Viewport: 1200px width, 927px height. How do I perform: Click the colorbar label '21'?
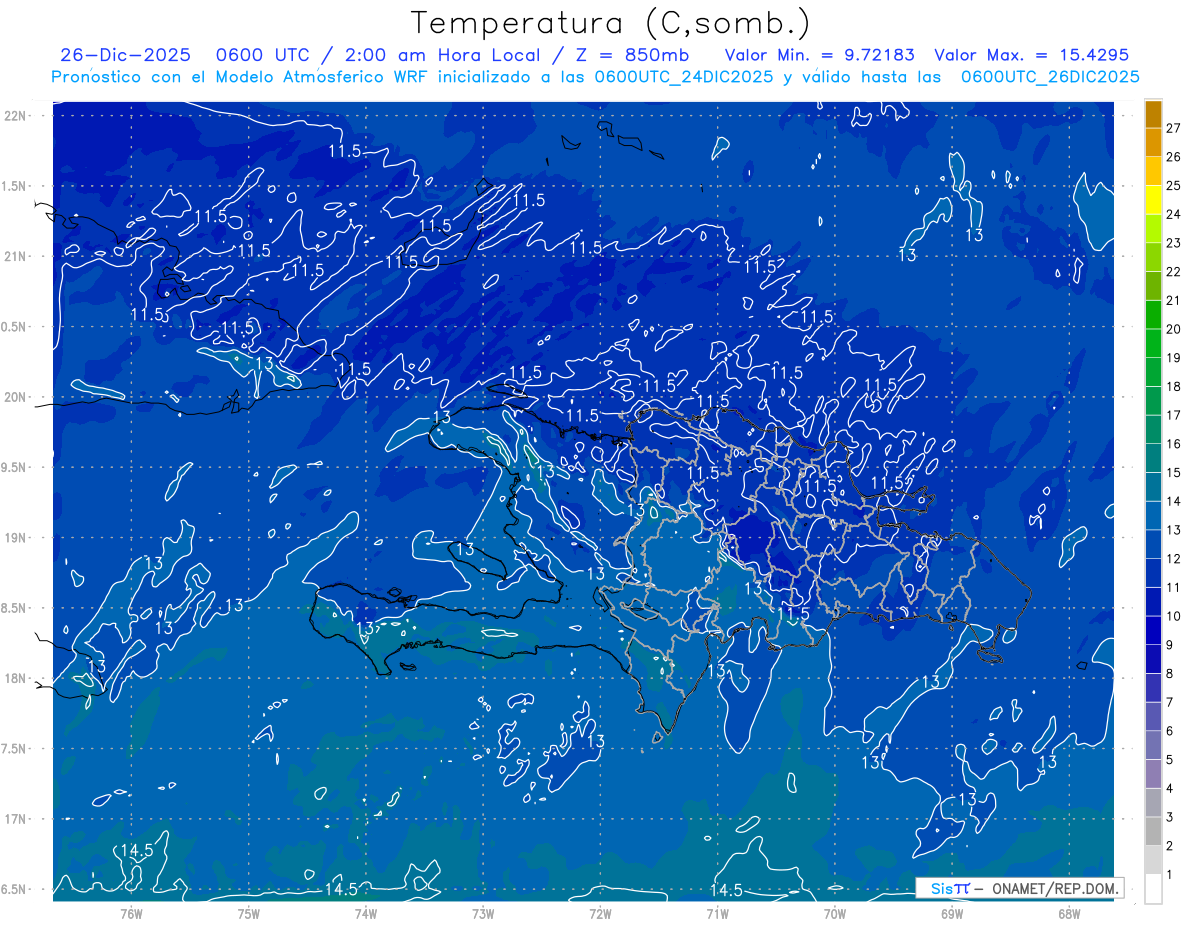point(1174,299)
